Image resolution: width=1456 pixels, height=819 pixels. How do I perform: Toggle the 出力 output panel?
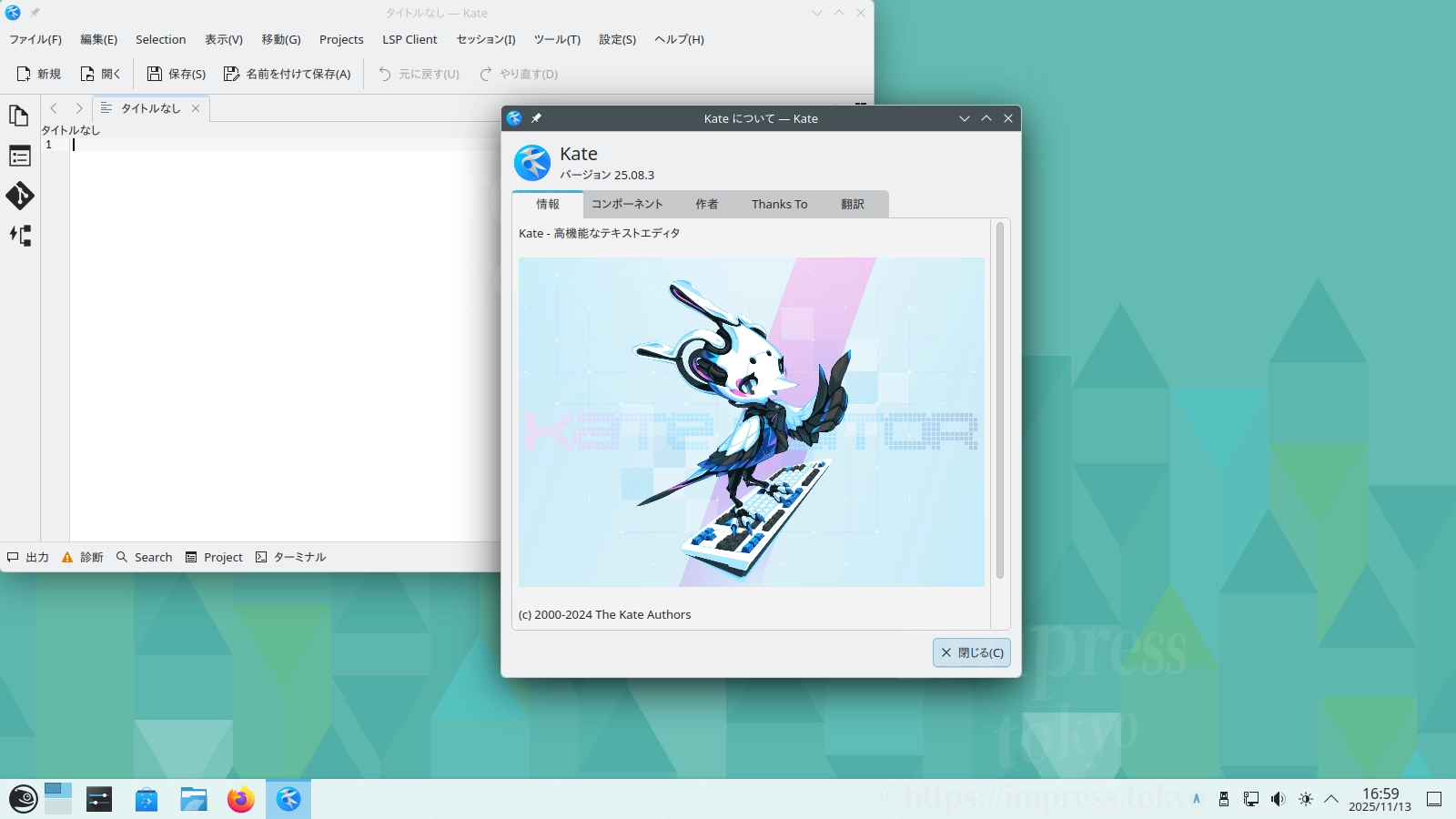[28, 557]
